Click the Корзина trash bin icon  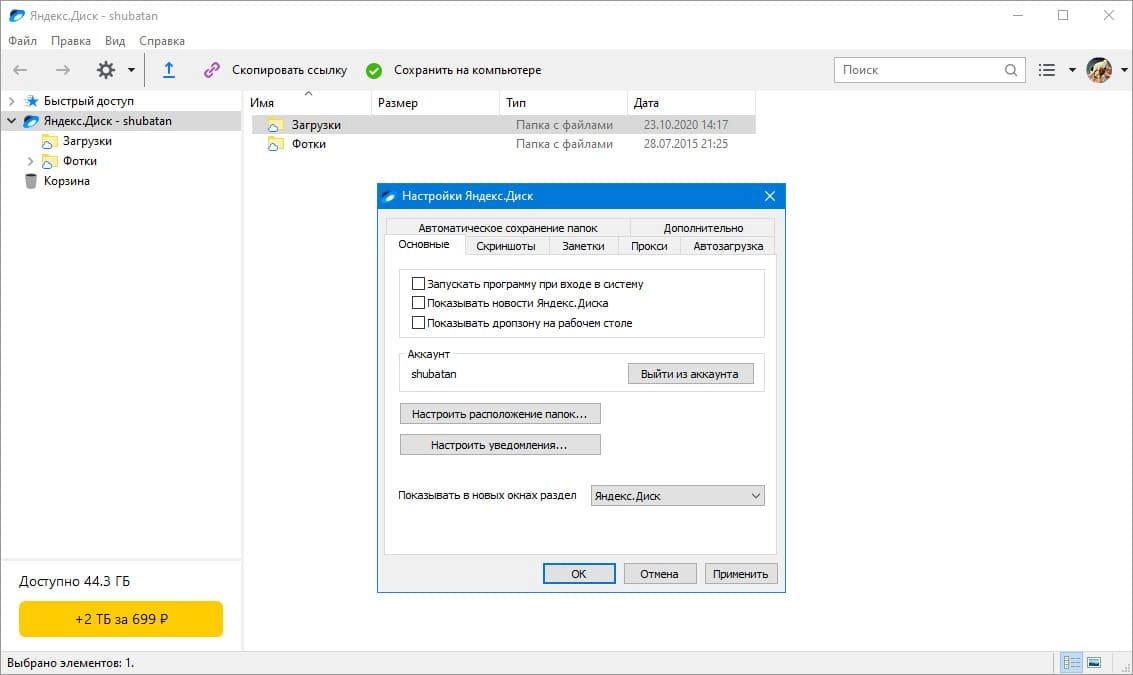[30, 181]
